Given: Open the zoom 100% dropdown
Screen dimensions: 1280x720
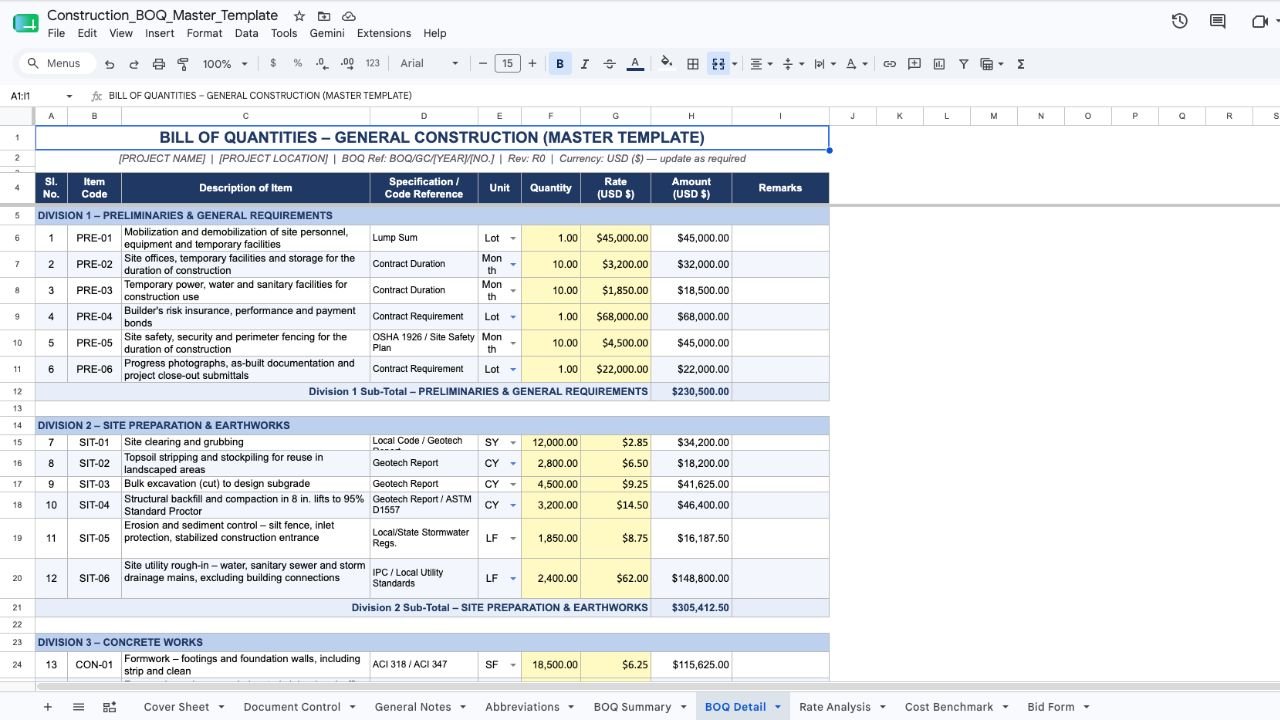Looking at the screenshot, I should tap(225, 64).
